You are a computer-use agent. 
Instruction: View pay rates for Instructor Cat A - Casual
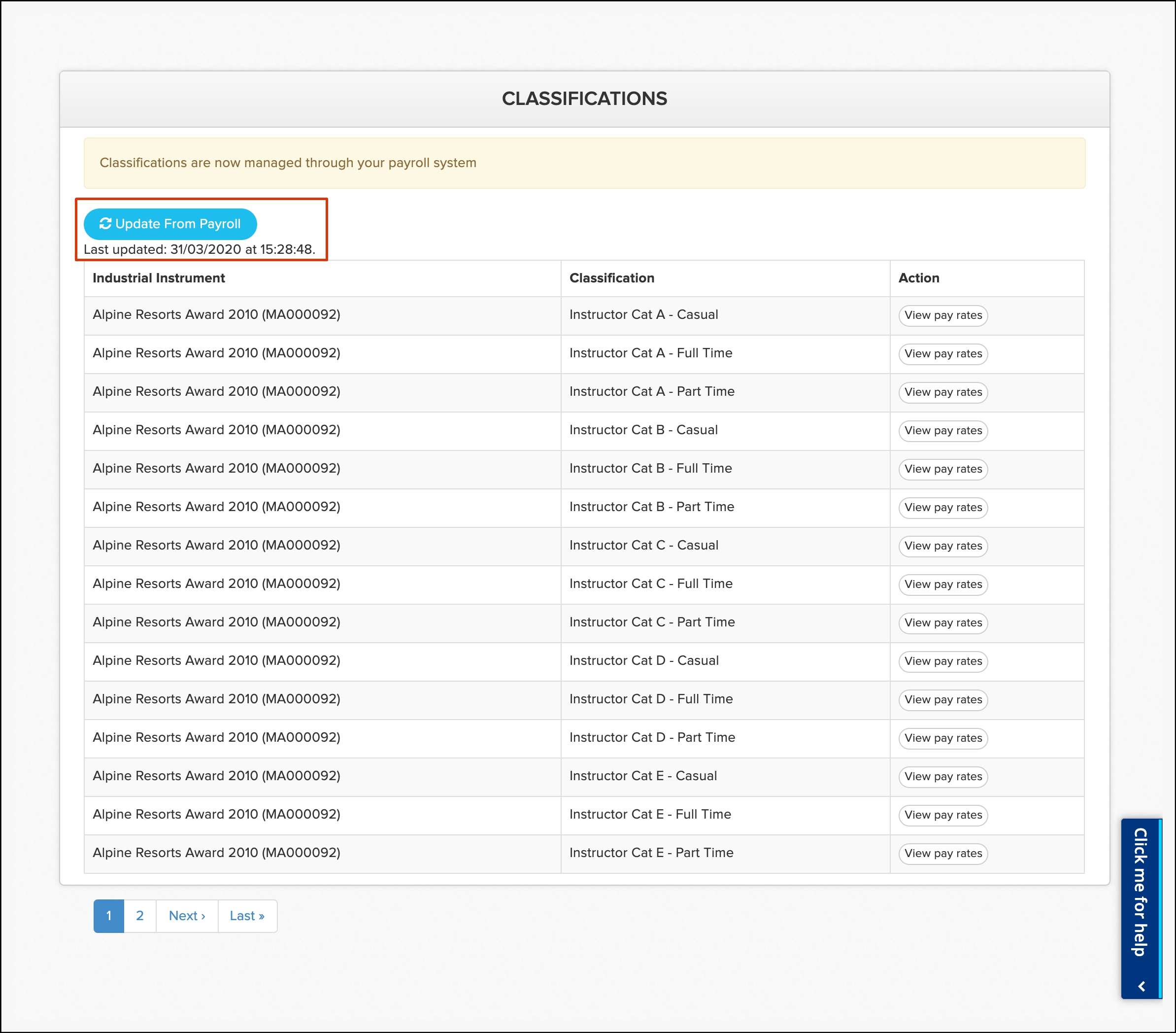[942, 315]
